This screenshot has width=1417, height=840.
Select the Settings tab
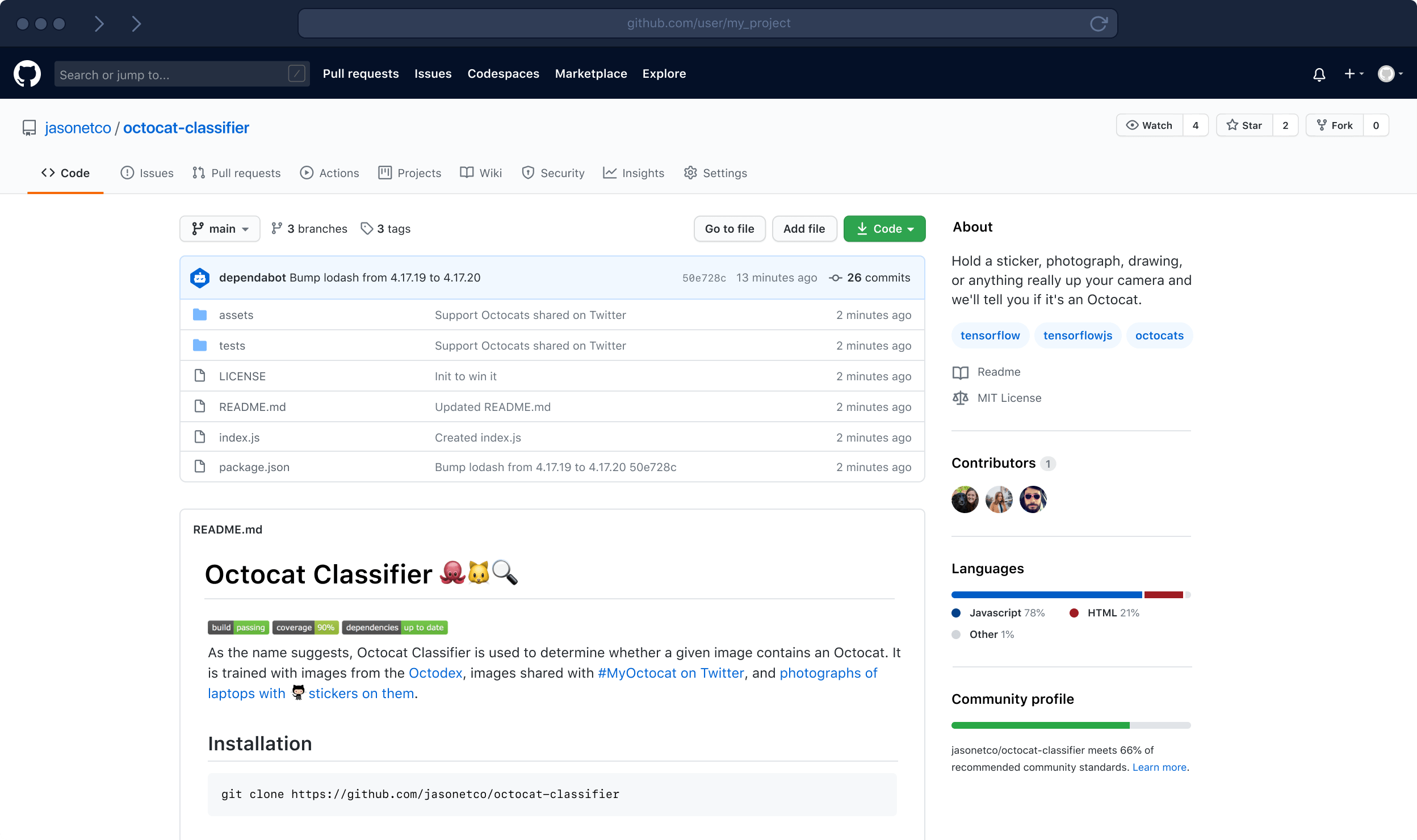725,173
